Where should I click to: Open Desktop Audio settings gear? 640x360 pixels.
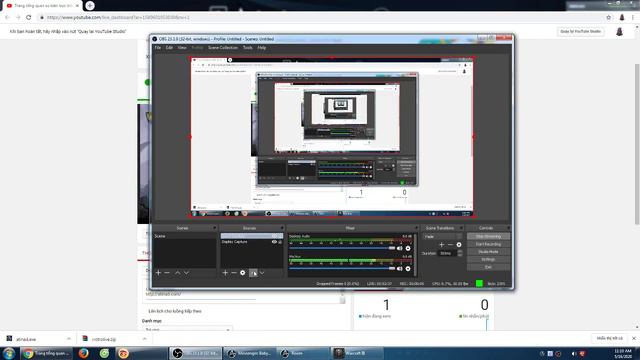408,248
